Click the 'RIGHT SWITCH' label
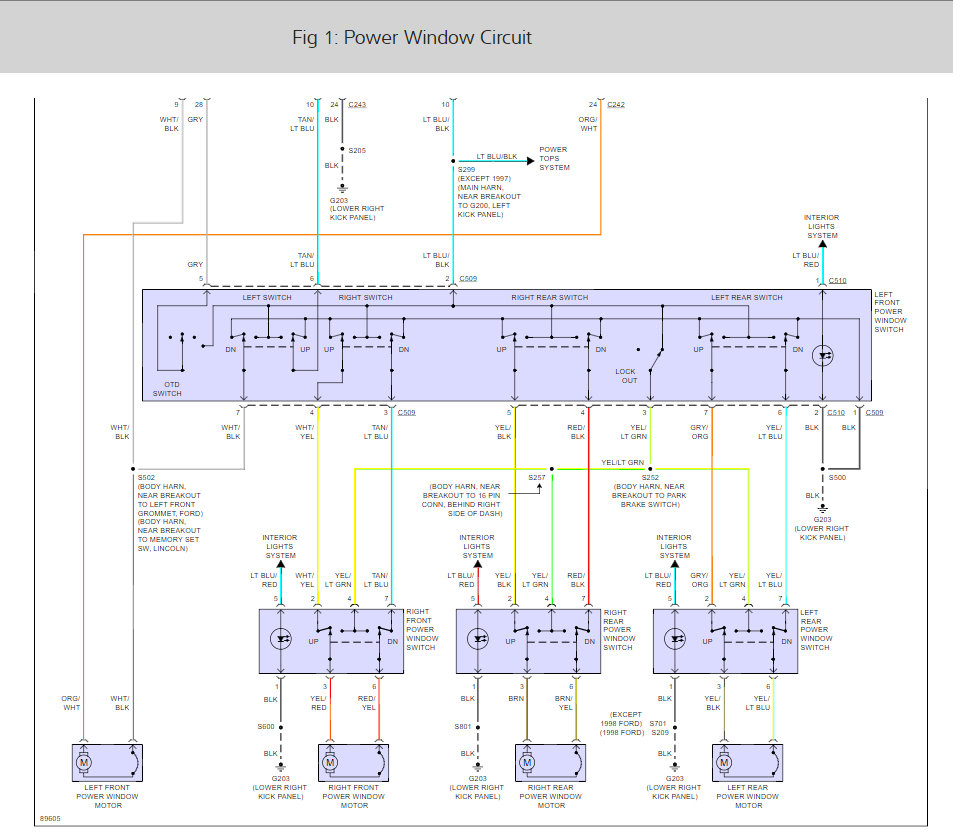 tap(365, 298)
